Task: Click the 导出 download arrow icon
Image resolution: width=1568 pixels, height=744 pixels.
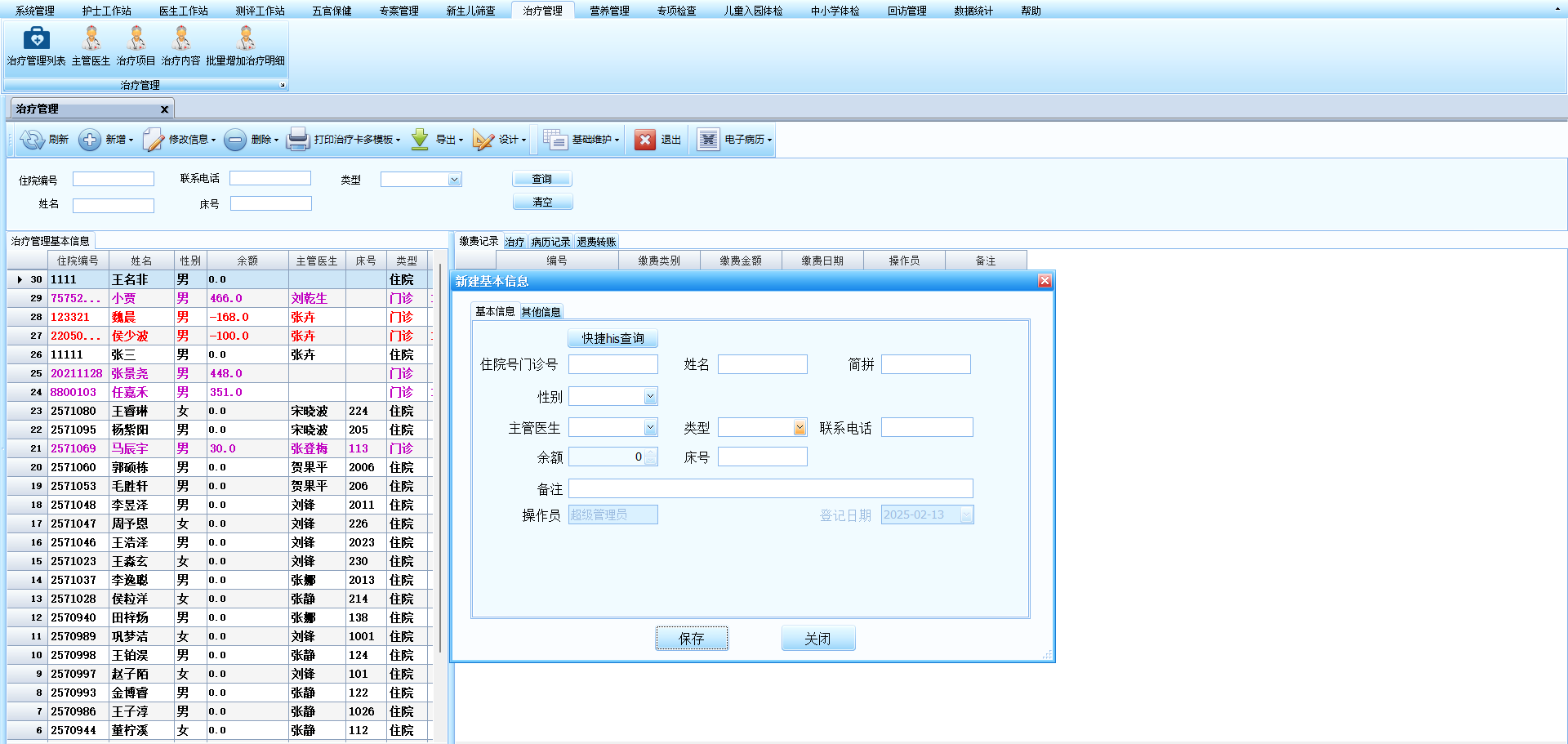Action: (x=420, y=140)
